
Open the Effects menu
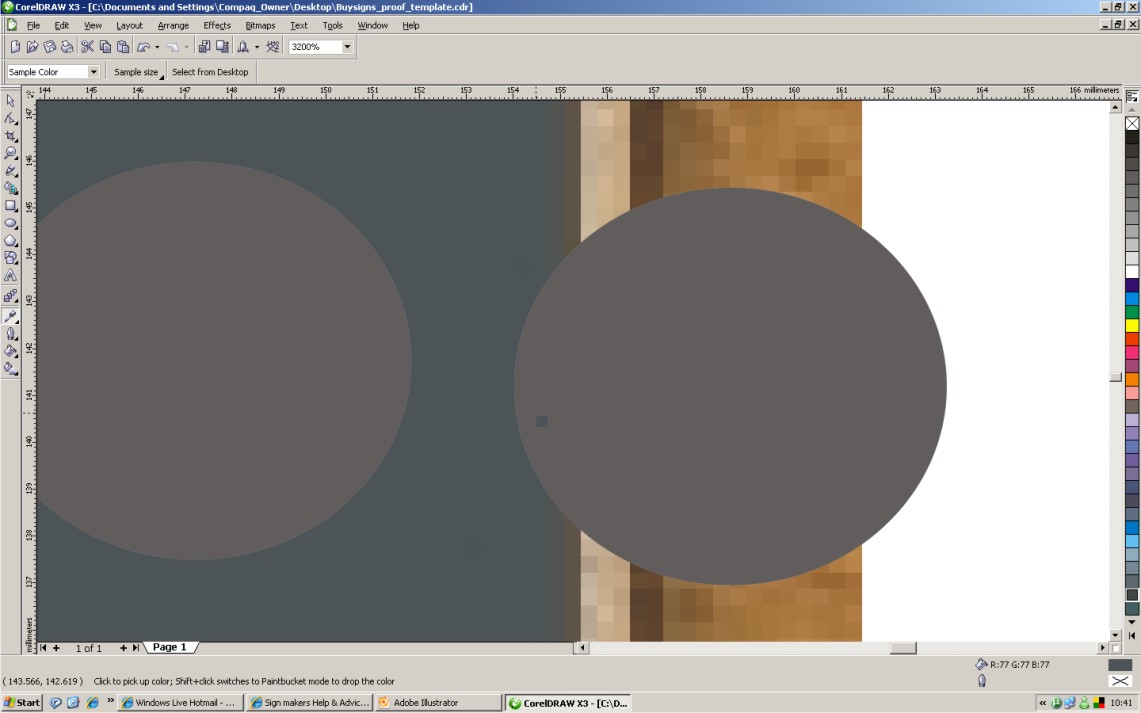click(217, 25)
